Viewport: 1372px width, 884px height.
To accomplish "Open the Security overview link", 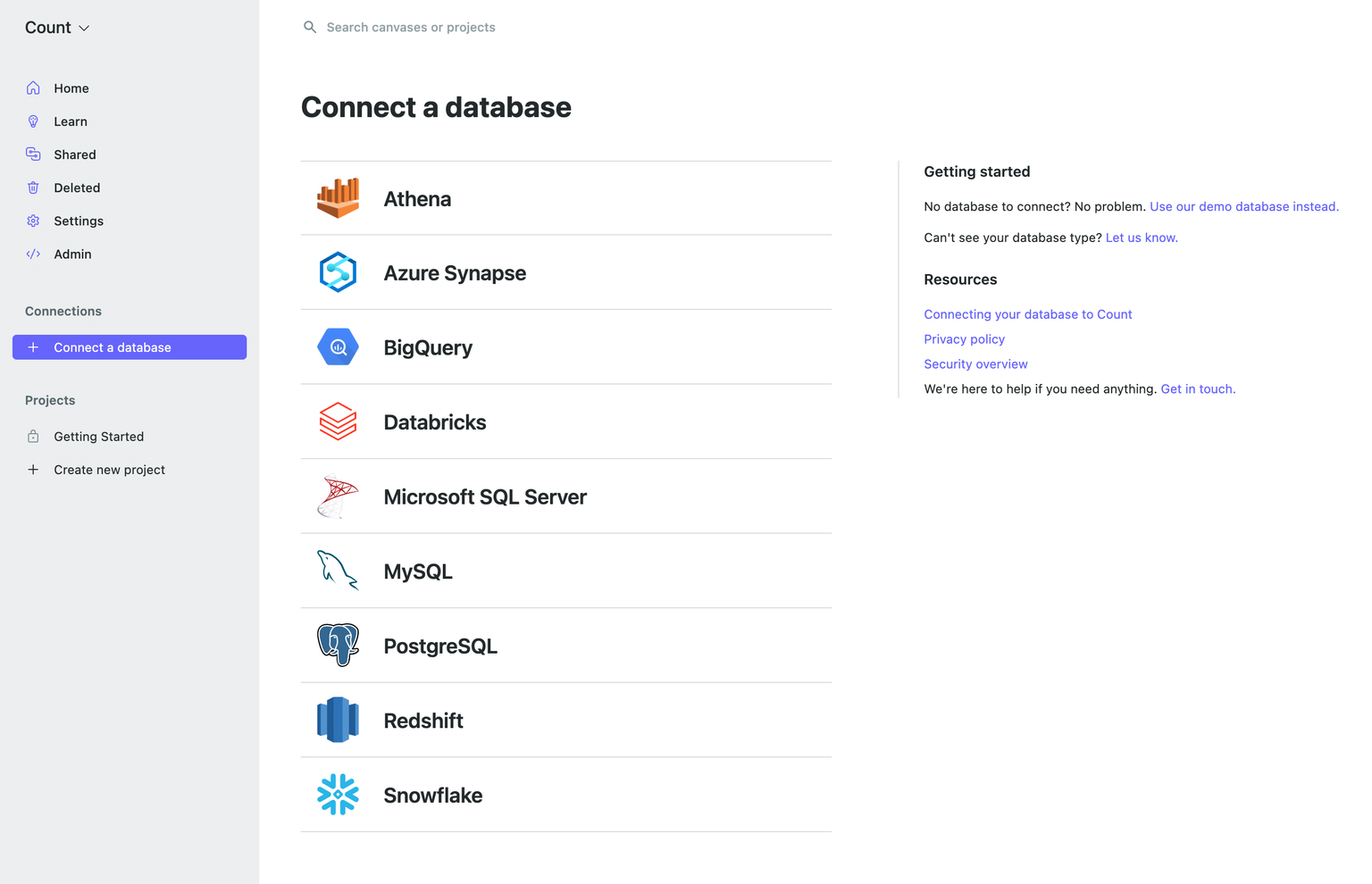I will click(975, 364).
